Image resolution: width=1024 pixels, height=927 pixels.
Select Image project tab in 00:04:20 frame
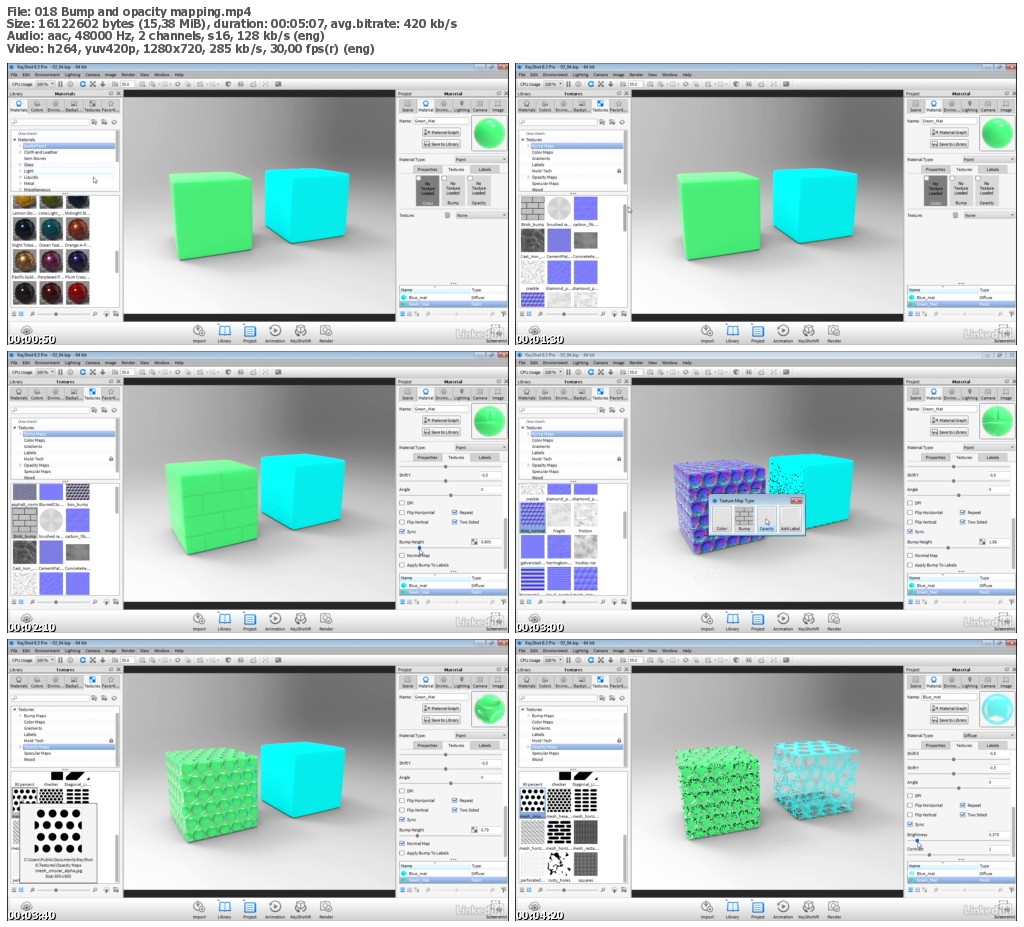(x=1006, y=682)
